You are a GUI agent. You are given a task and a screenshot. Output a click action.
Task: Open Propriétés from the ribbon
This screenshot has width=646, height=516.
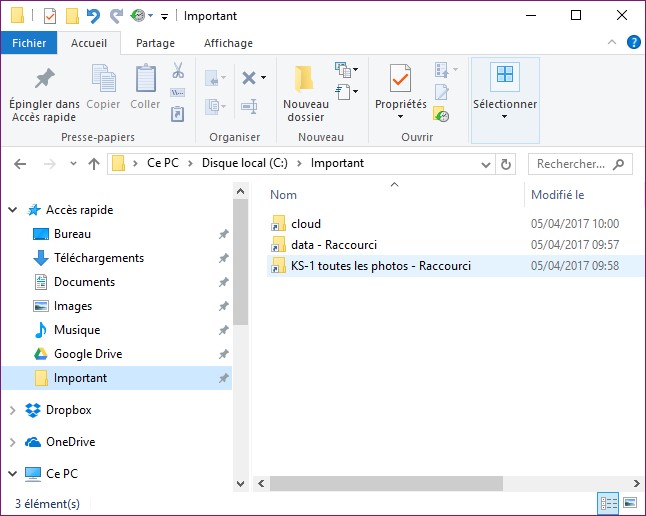pyautogui.click(x=400, y=80)
